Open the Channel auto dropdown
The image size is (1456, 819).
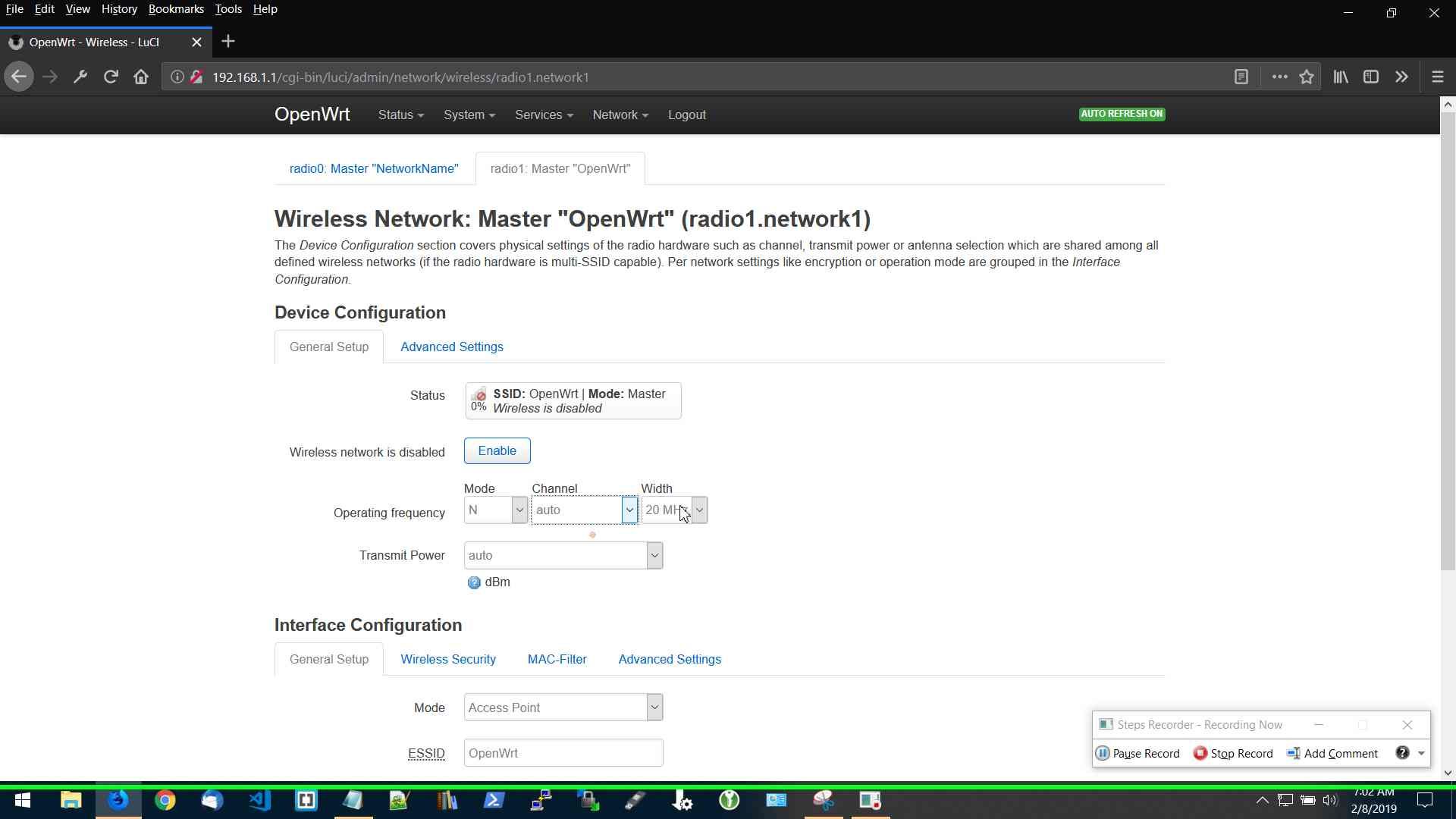pos(584,510)
